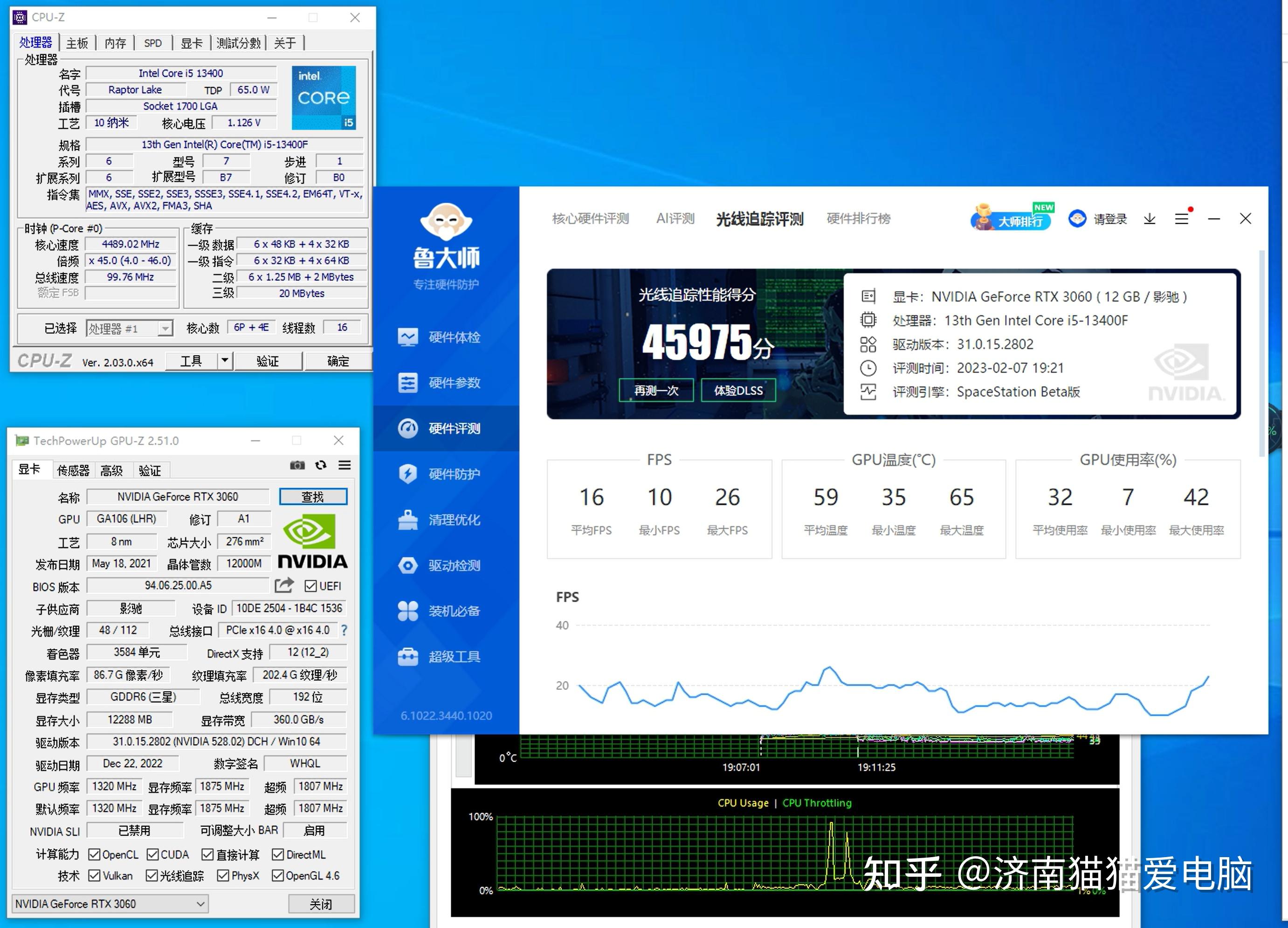Click 查找 button in GPU-Z
The height and width of the screenshot is (928, 1288).
313,497
